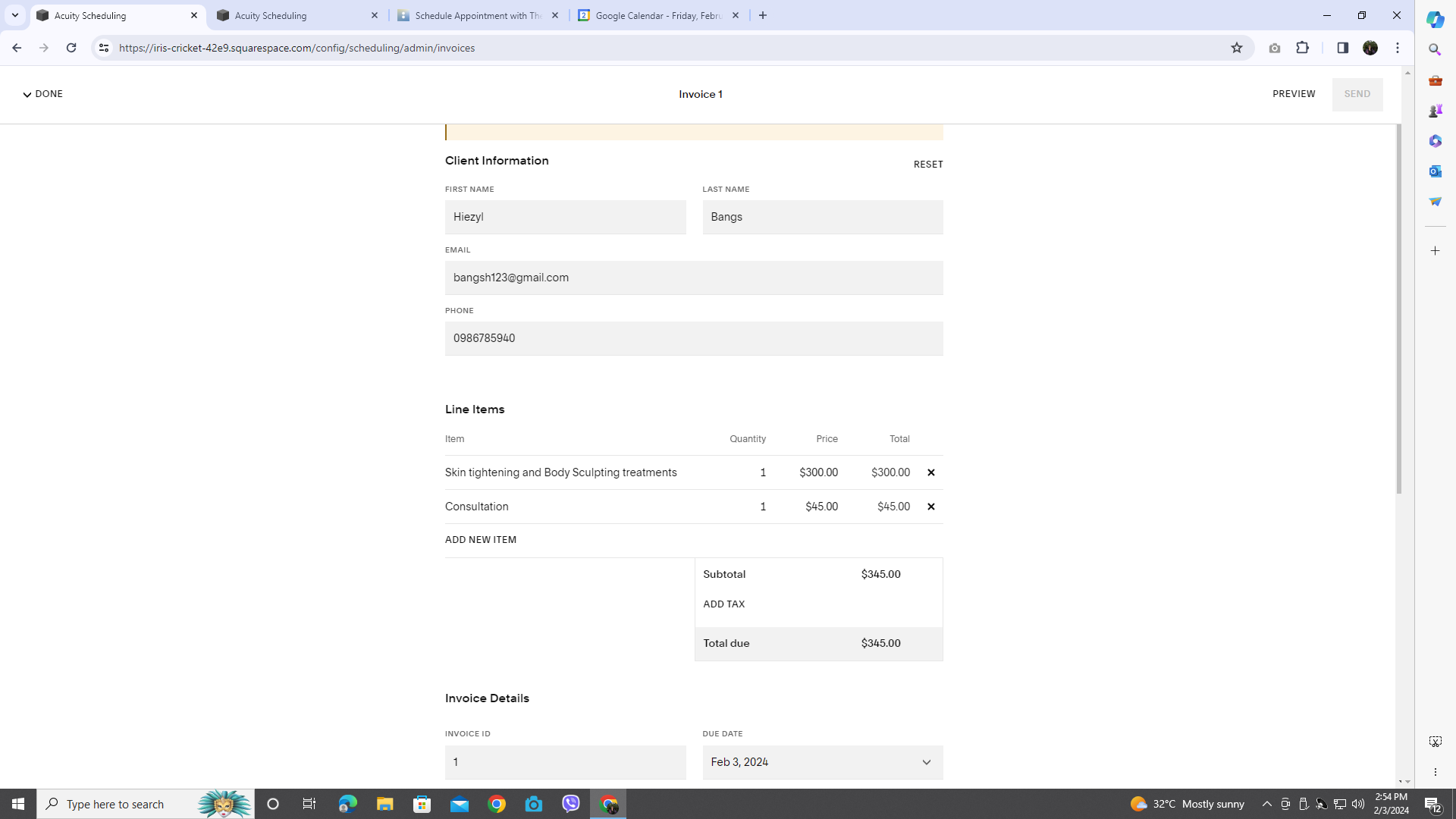Viewport: 1456px width, 819px height.
Task: Reset the client information
Action: tap(927, 165)
